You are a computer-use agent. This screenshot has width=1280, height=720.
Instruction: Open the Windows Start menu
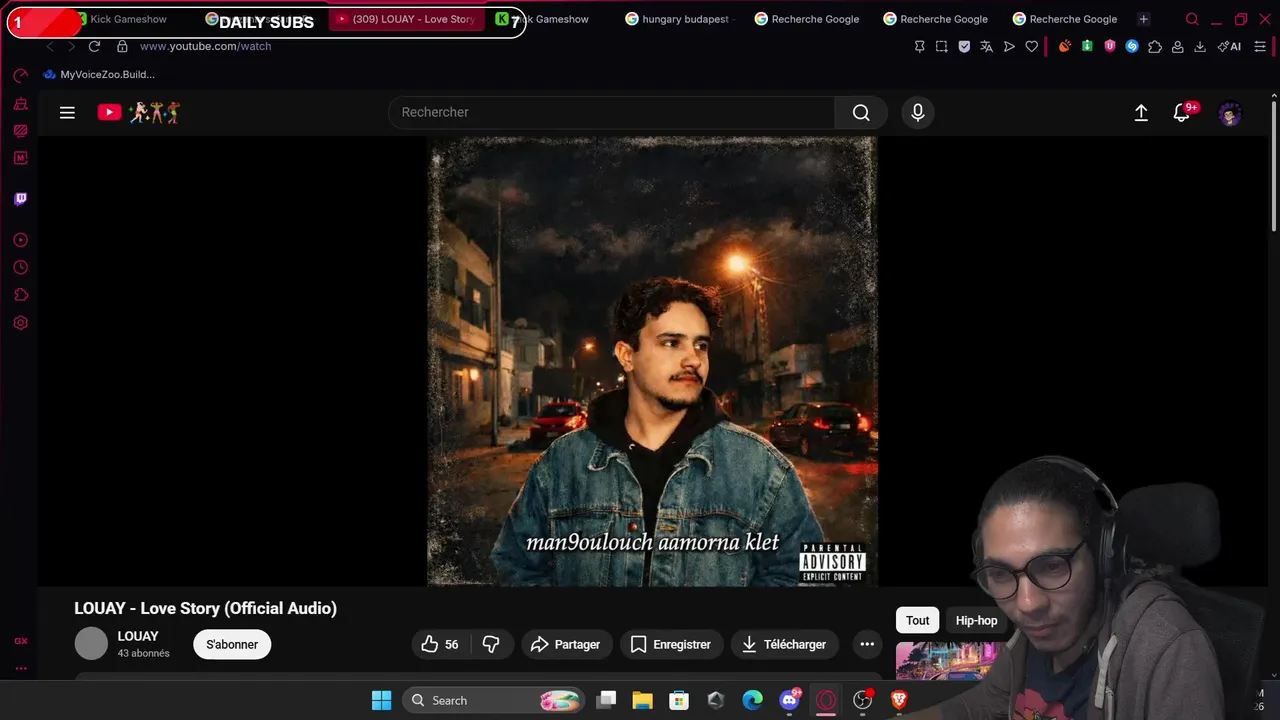coord(381,701)
